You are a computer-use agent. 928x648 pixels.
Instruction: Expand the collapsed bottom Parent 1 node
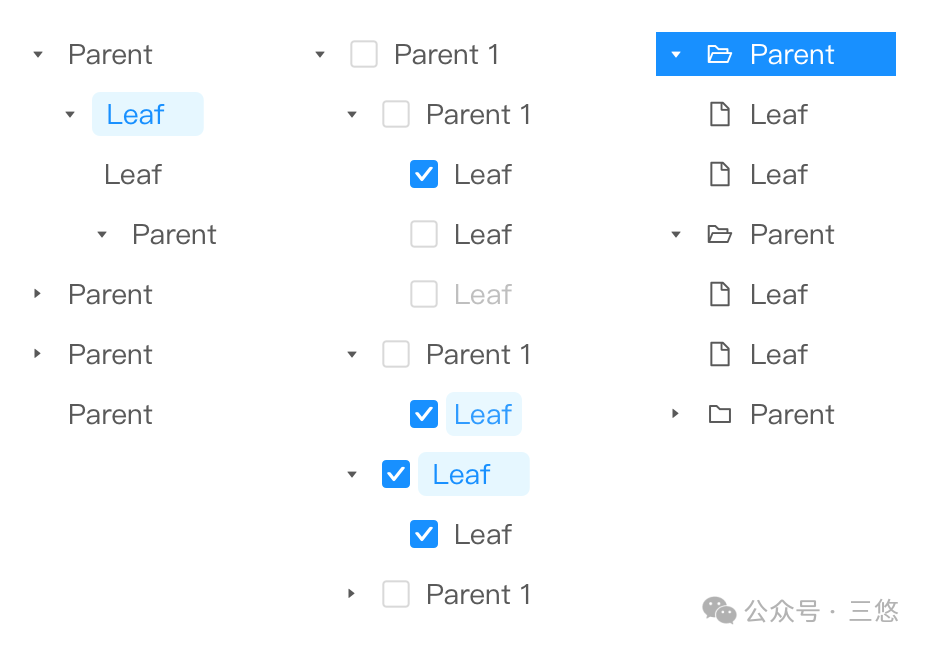click(351, 594)
